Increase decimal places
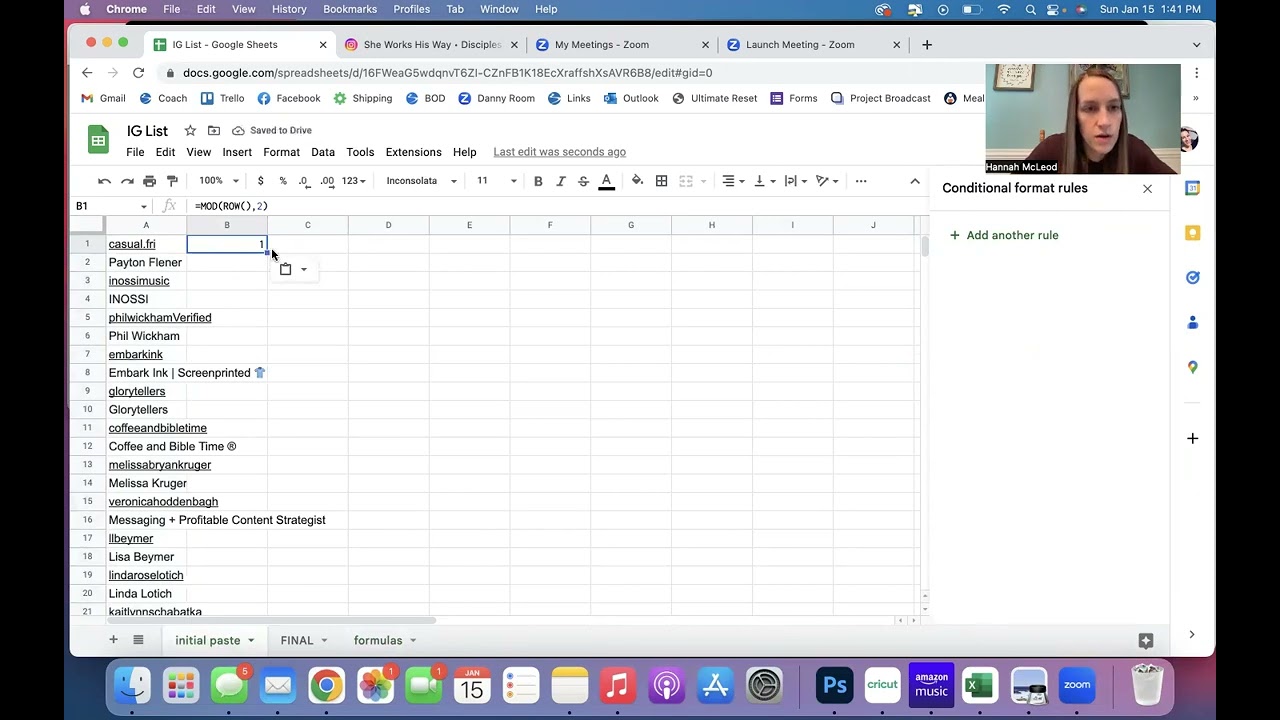This screenshot has height=720, width=1280. point(327,181)
